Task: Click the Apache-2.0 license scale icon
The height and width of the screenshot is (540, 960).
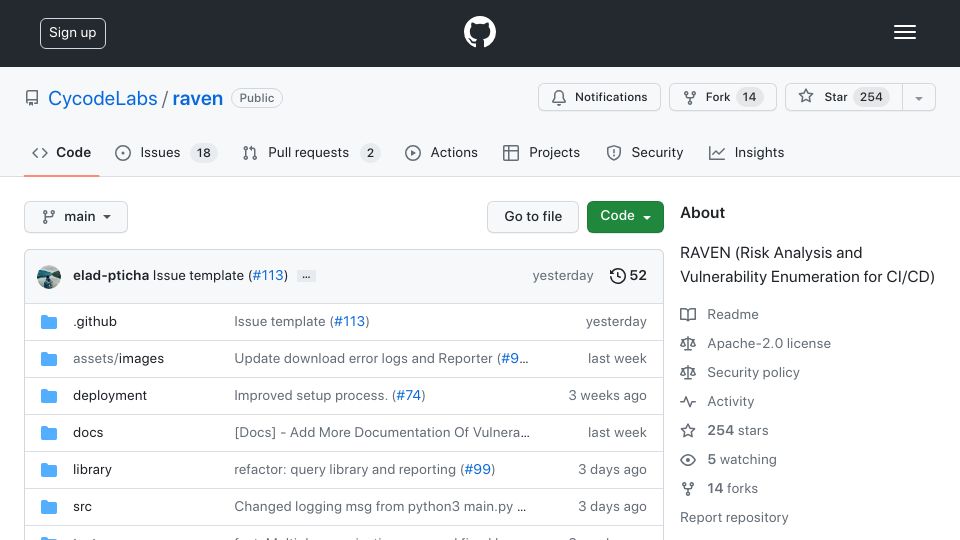Action: pos(688,343)
